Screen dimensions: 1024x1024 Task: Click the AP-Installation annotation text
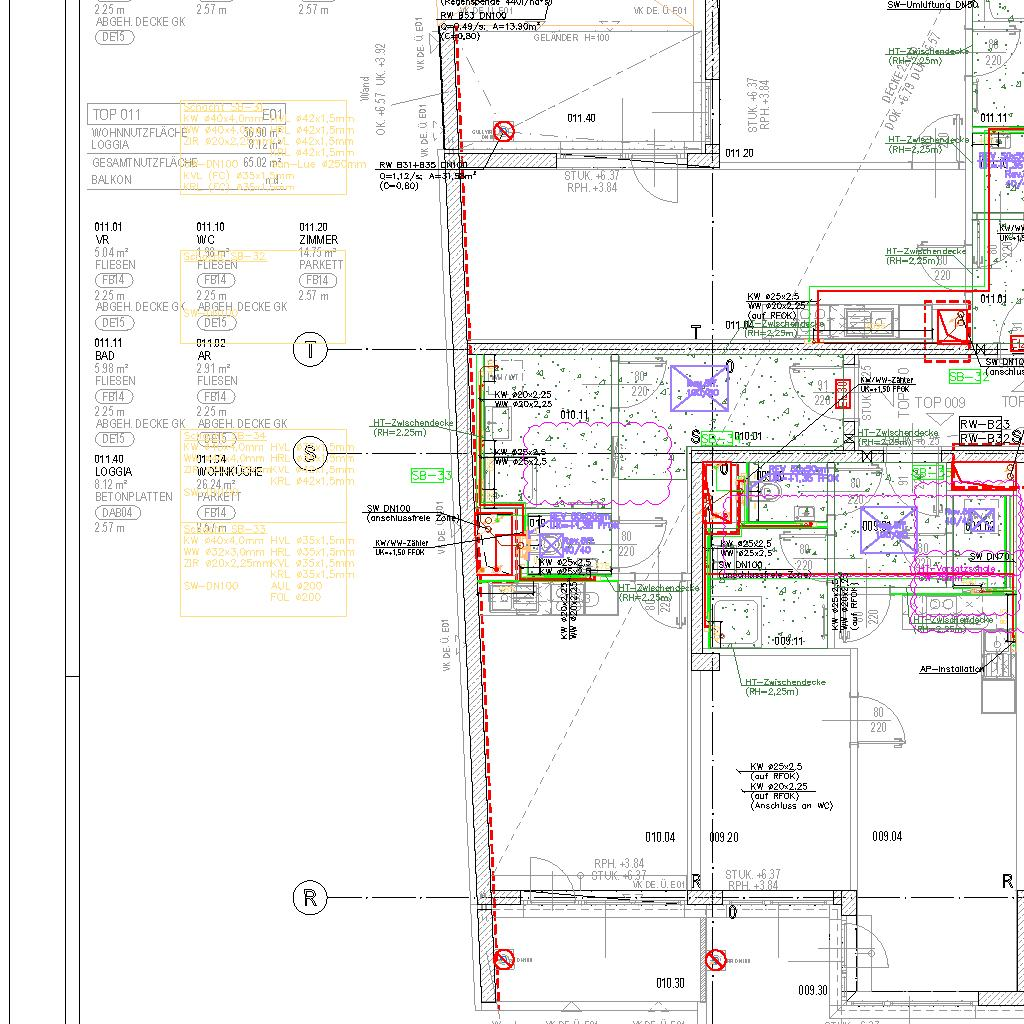tap(951, 669)
